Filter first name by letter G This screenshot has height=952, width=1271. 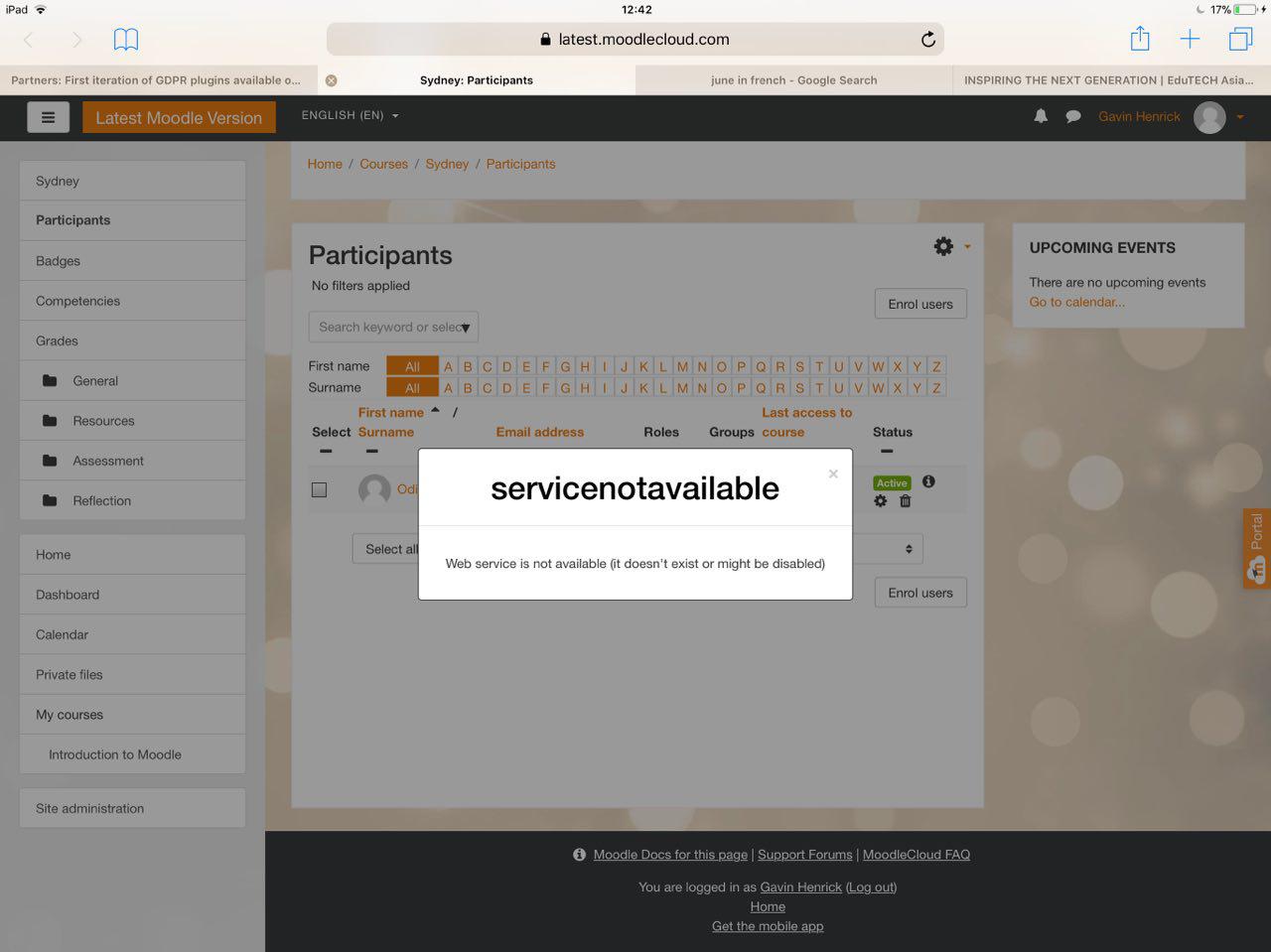(x=565, y=366)
